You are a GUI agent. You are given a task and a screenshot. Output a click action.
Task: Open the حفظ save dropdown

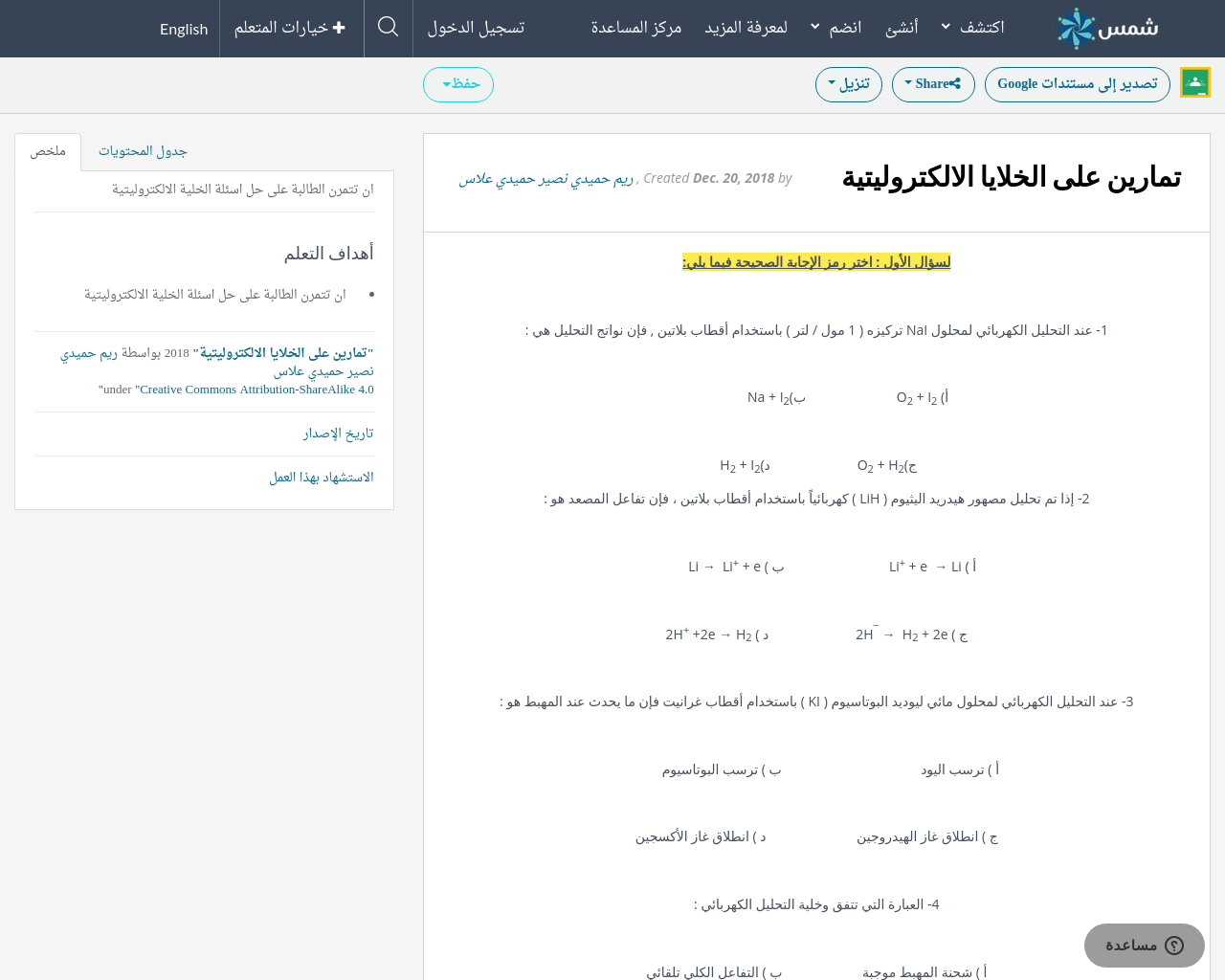click(x=458, y=84)
